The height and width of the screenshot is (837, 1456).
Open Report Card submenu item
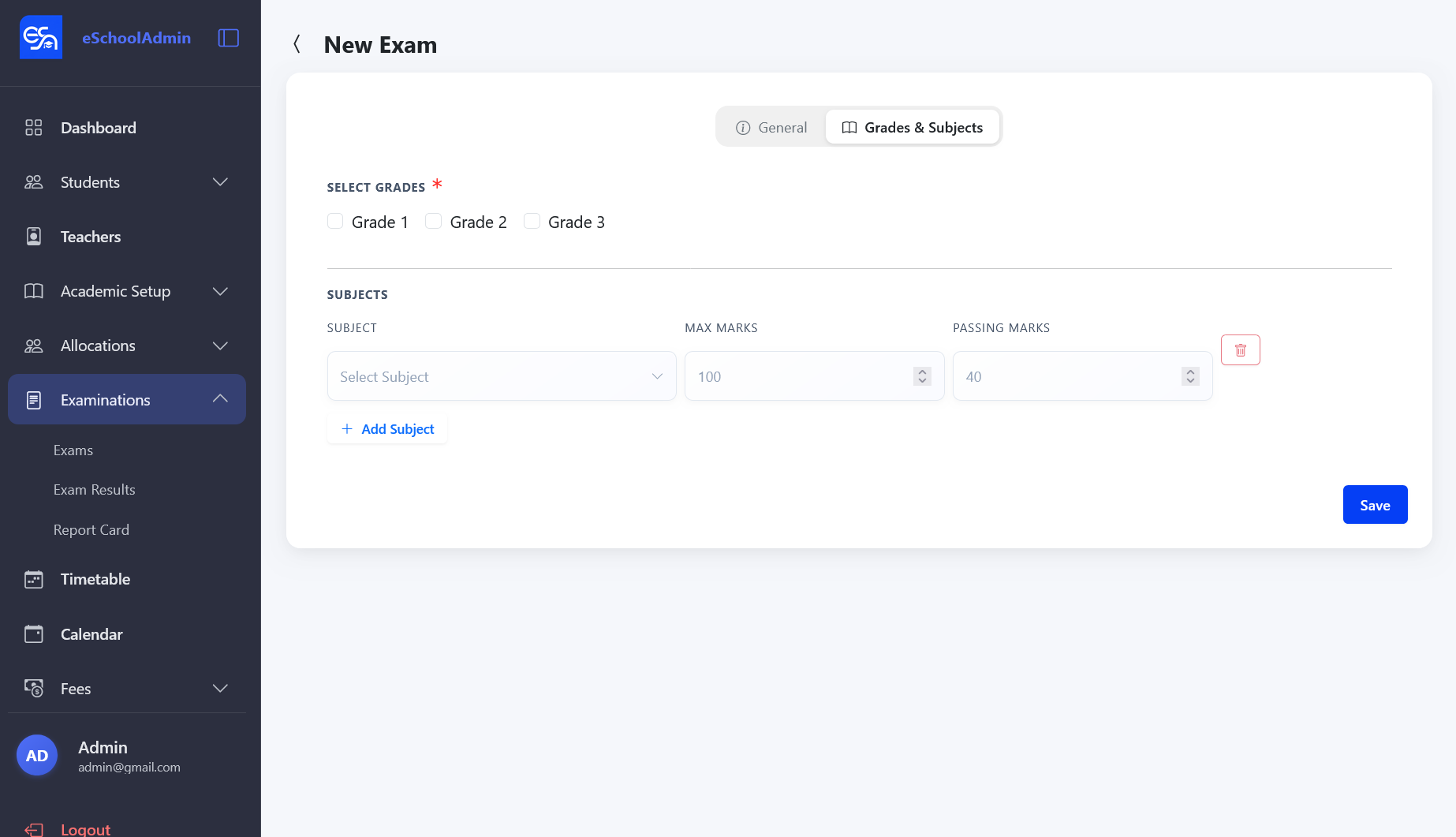click(x=91, y=530)
